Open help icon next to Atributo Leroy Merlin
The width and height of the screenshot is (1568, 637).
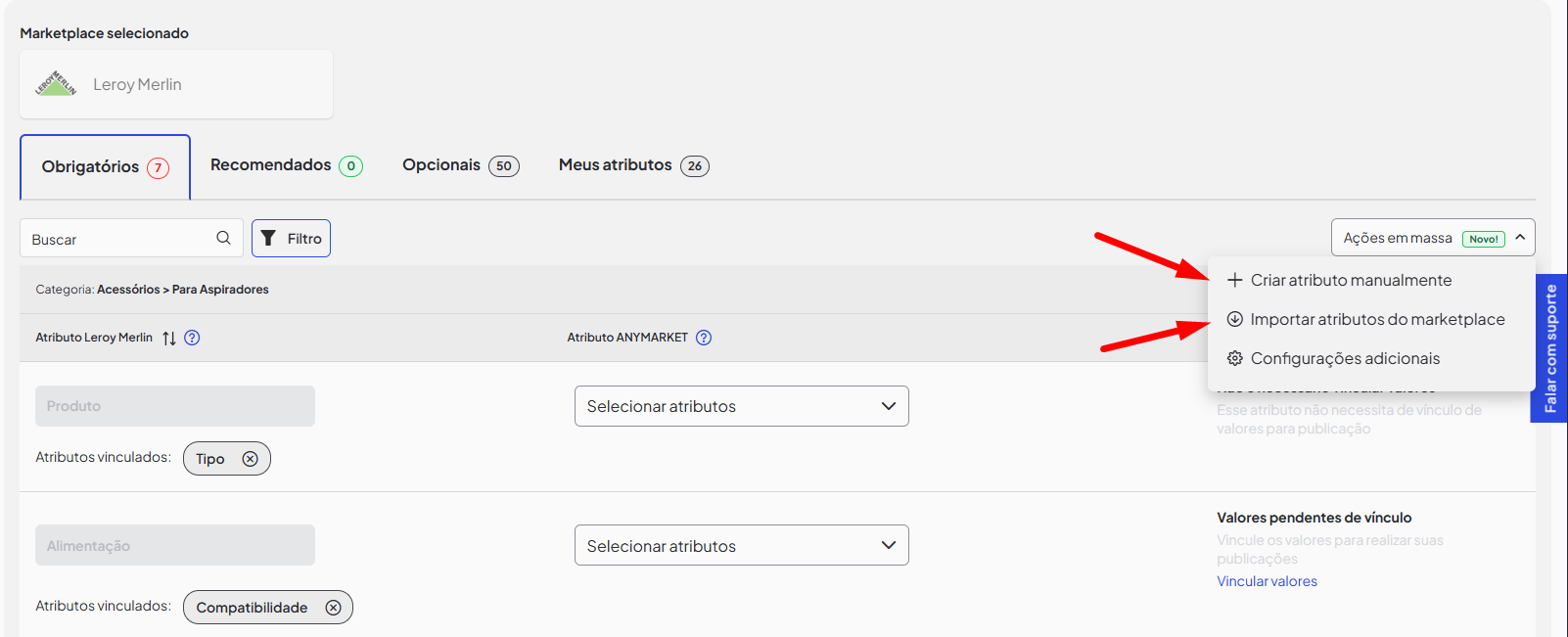[192, 338]
